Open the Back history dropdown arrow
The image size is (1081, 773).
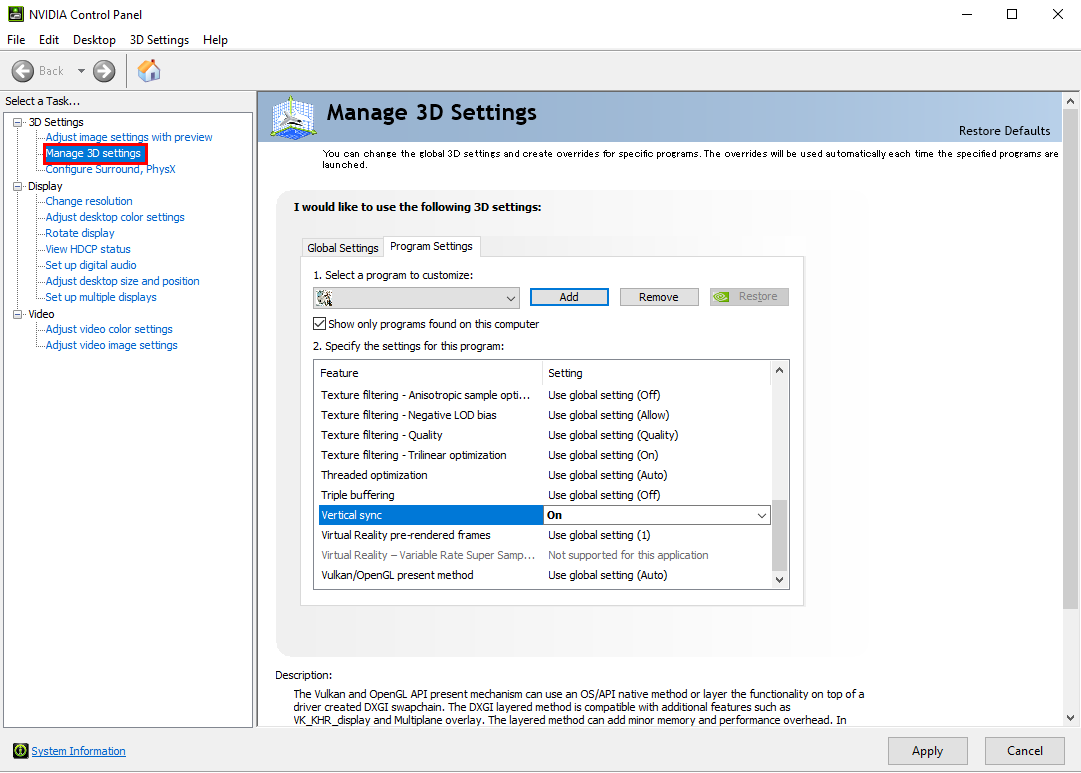coord(81,71)
